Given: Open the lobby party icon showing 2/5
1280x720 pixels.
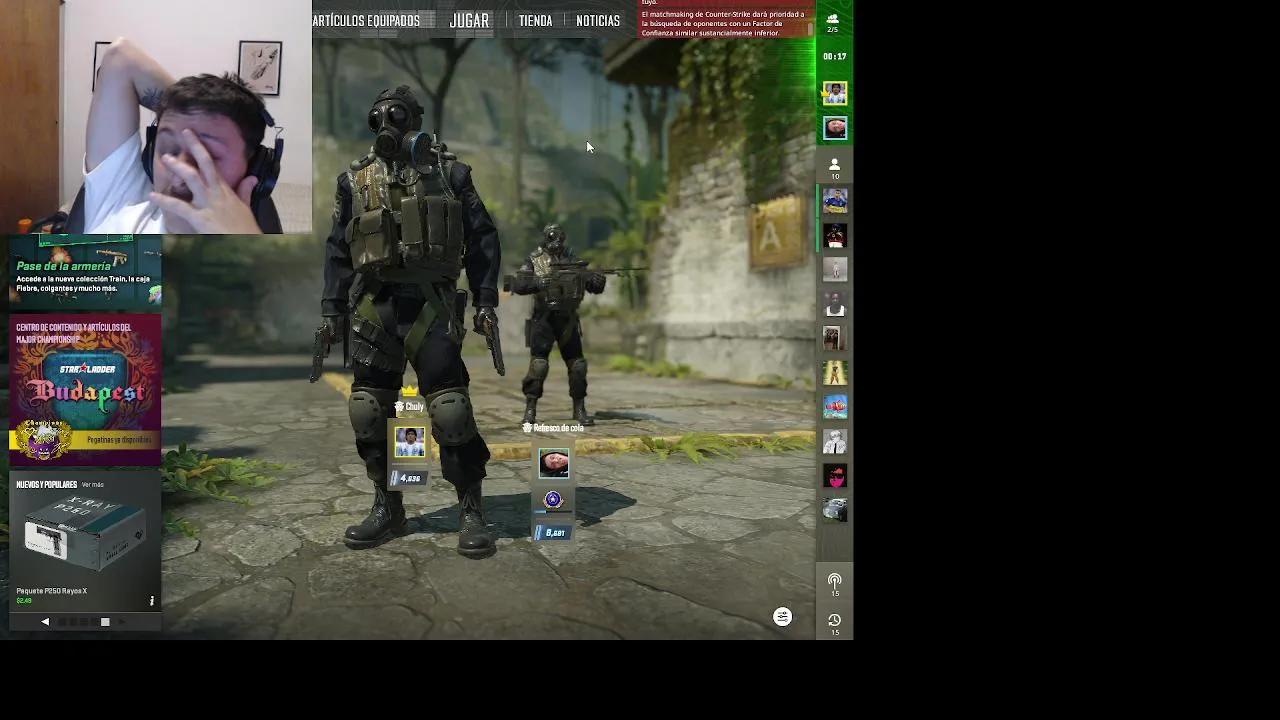Looking at the screenshot, I should (x=833, y=22).
